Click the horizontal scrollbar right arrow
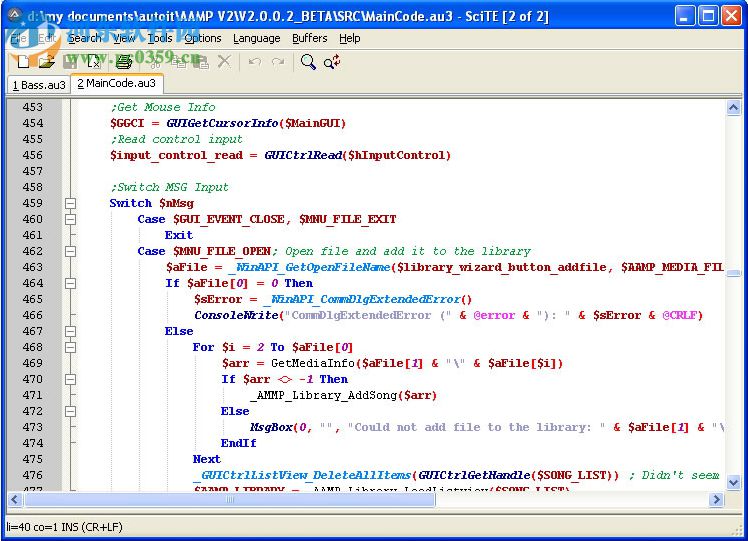Image resolution: width=748 pixels, height=541 pixels. [x=717, y=499]
